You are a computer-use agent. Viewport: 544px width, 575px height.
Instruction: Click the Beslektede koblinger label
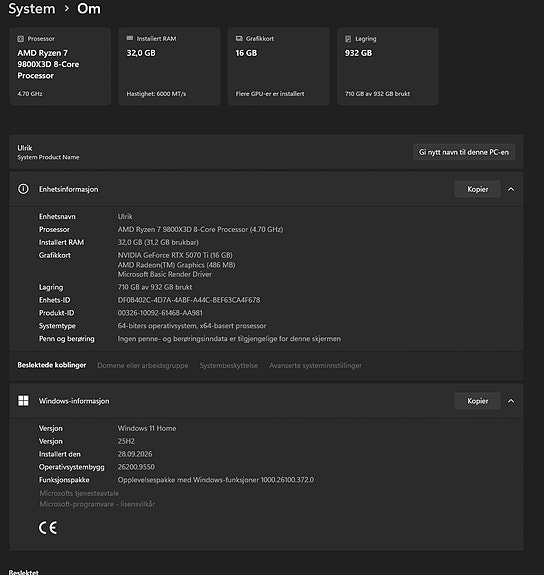point(52,365)
